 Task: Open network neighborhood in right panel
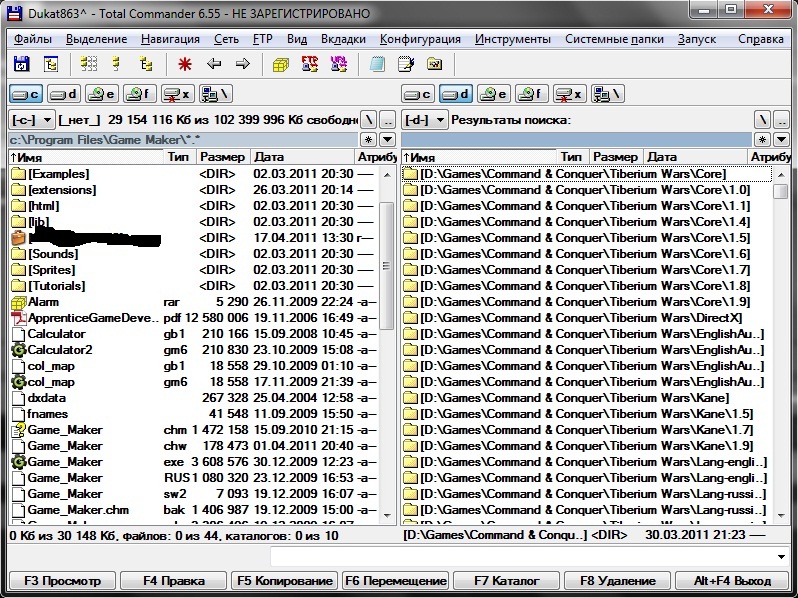pyautogui.click(x=608, y=94)
